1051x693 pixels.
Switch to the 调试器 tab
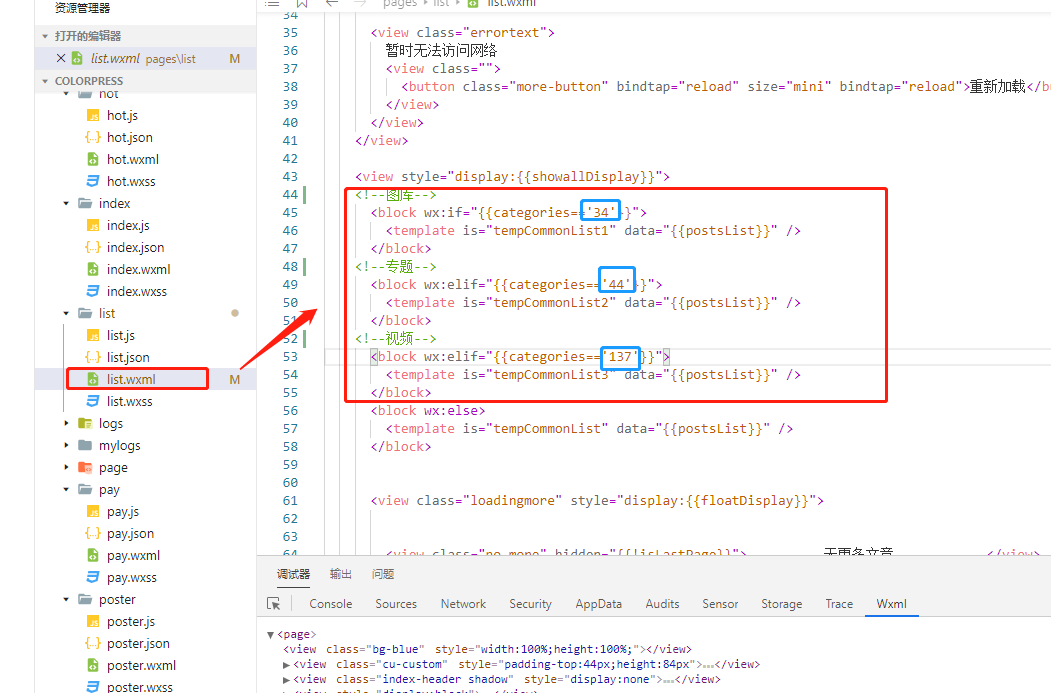click(294, 574)
